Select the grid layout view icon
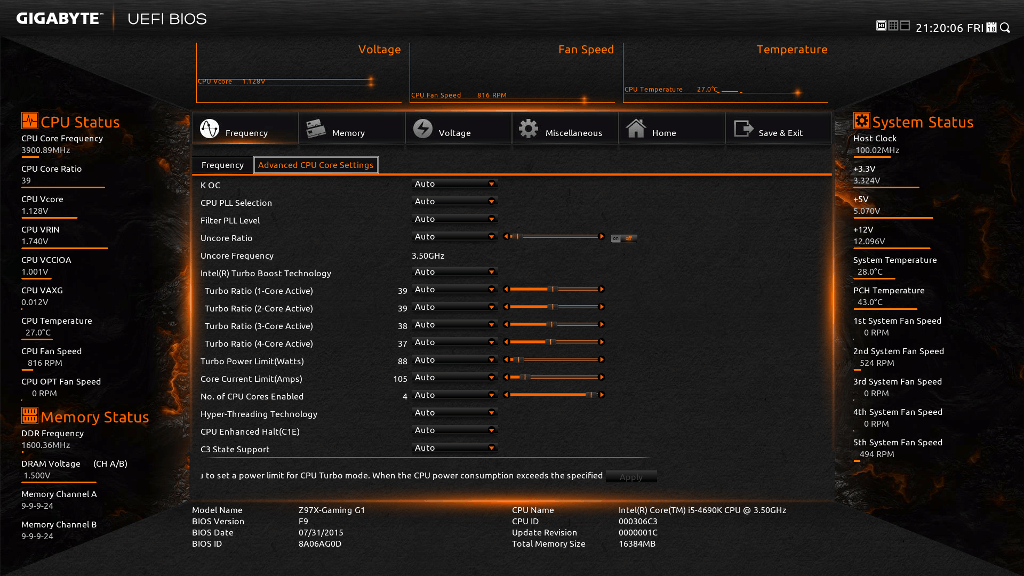Viewport: 1024px width, 576px height. coord(893,25)
